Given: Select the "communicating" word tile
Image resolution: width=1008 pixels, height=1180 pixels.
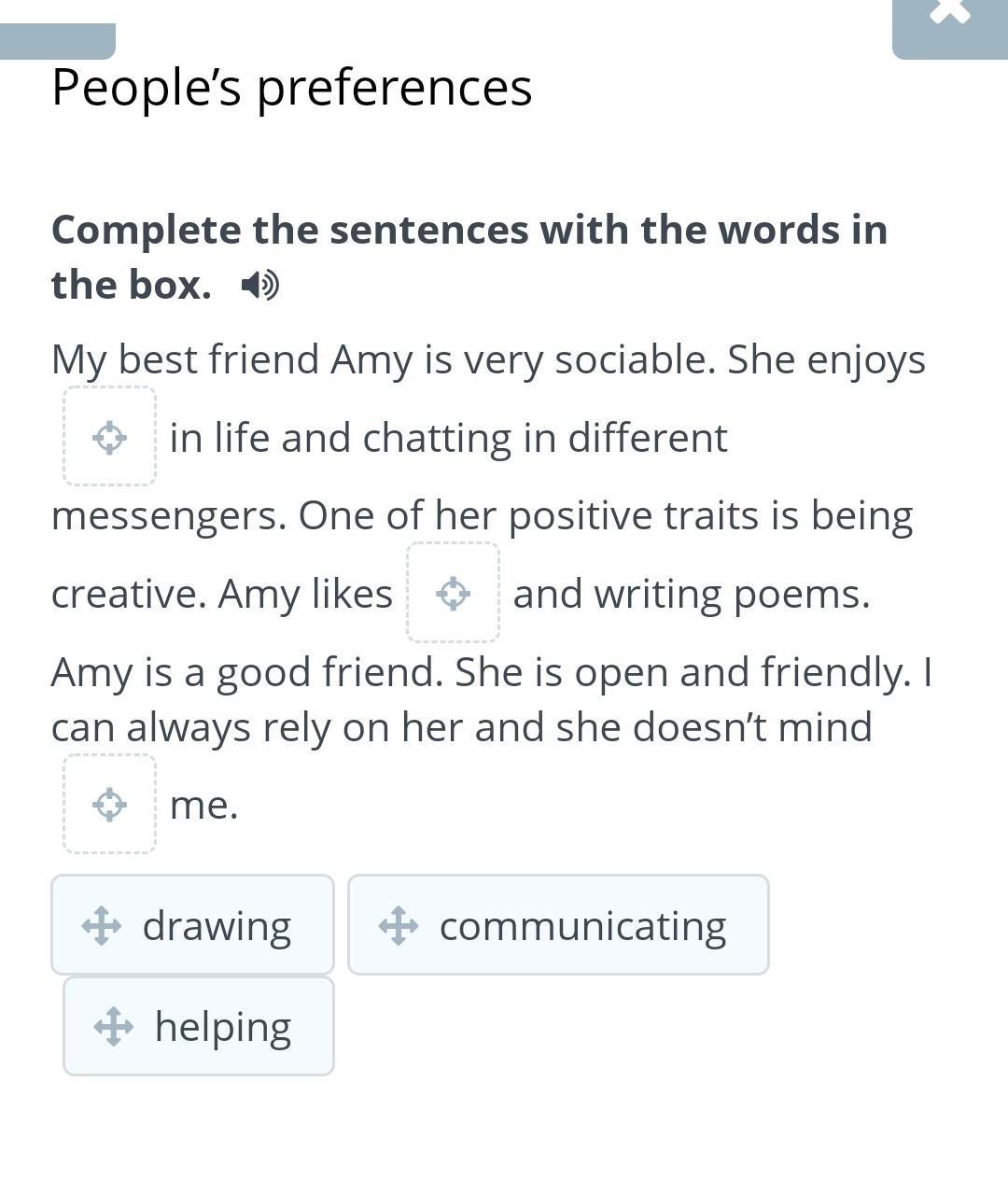Looking at the screenshot, I should (x=582, y=925).
